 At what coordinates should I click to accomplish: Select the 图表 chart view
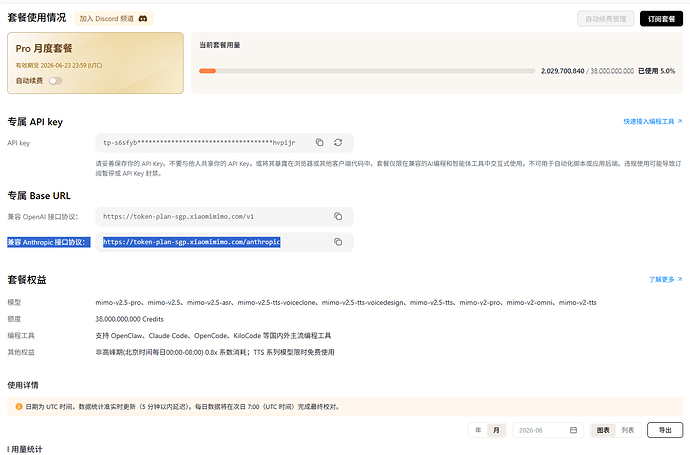coord(603,430)
